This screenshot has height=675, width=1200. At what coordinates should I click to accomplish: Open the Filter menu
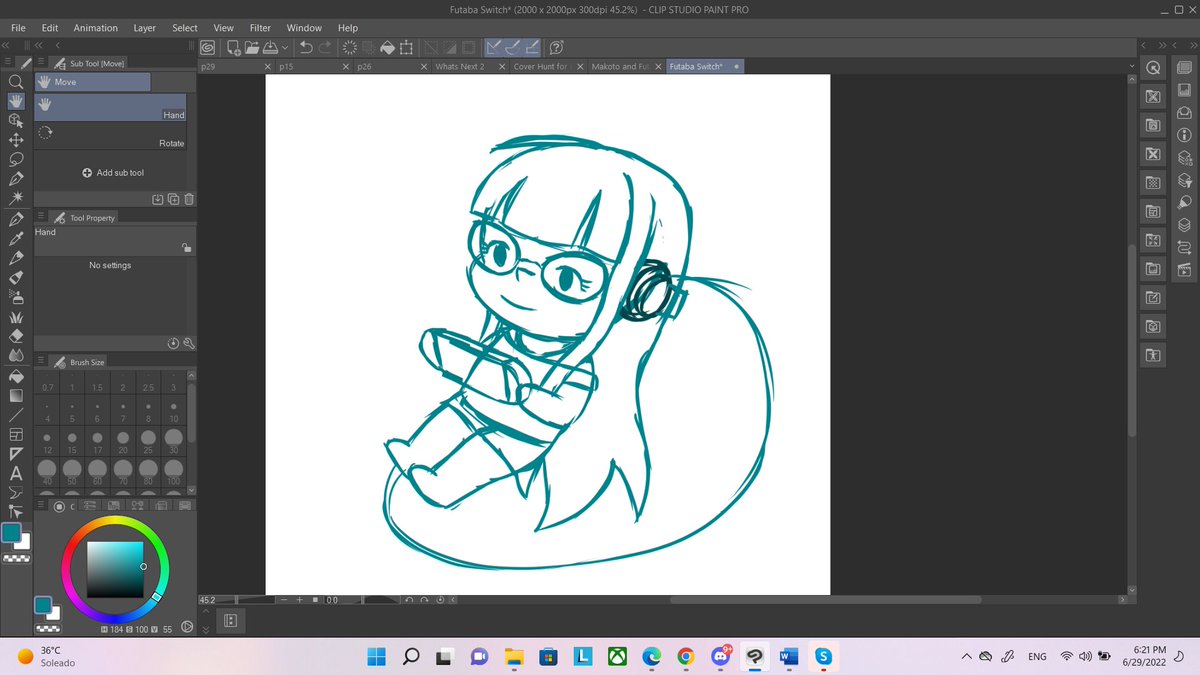(x=260, y=28)
